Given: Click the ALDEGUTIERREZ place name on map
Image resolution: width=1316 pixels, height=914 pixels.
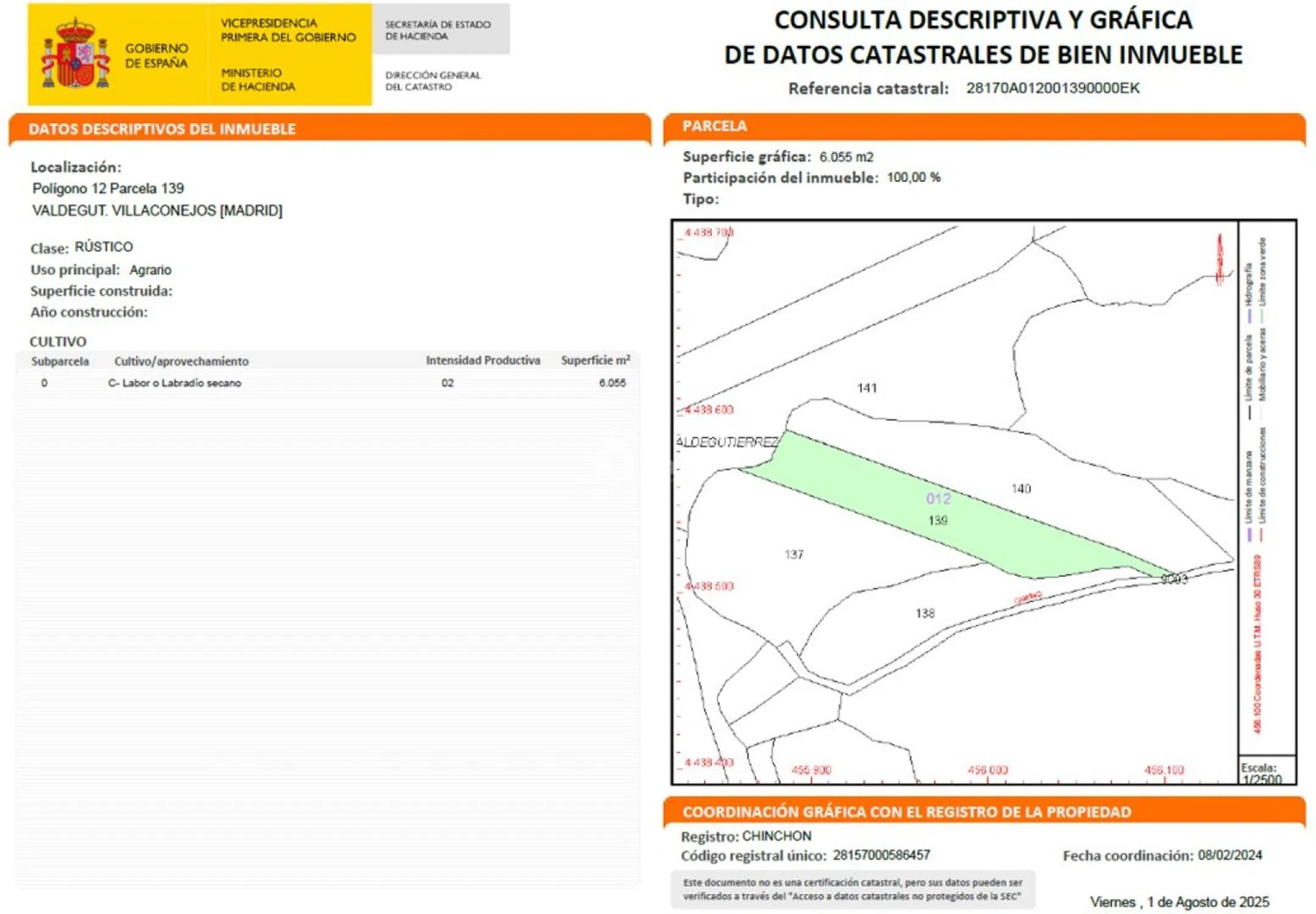Looking at the screenshot, I should (727, 442).
